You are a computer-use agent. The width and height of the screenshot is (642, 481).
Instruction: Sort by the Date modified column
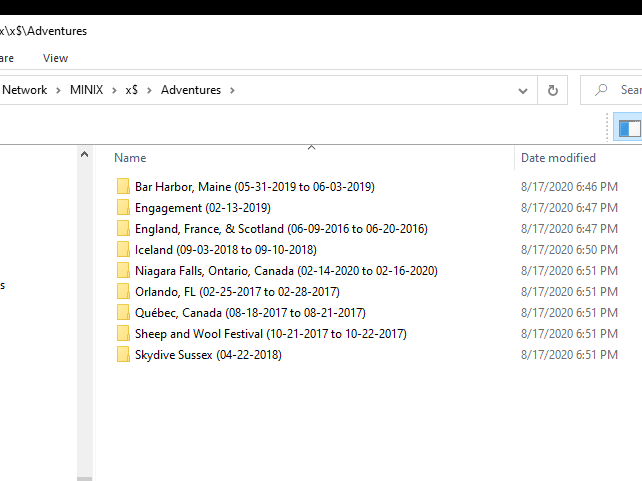pos(558,158)
